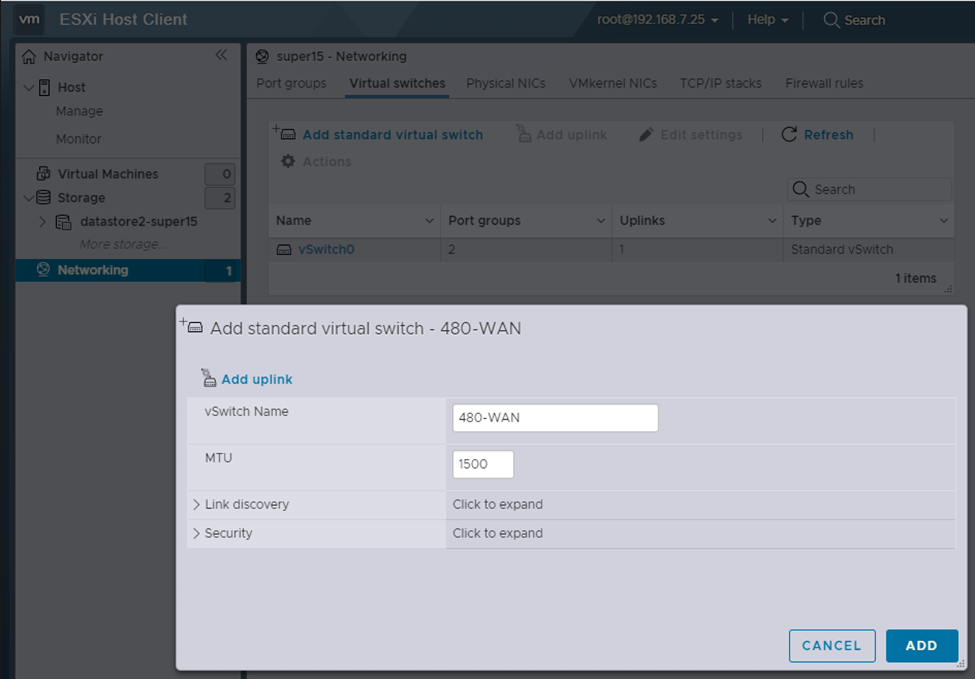
Task: Open the Port groups column dropdown arrow
Action: click(601, 221)
